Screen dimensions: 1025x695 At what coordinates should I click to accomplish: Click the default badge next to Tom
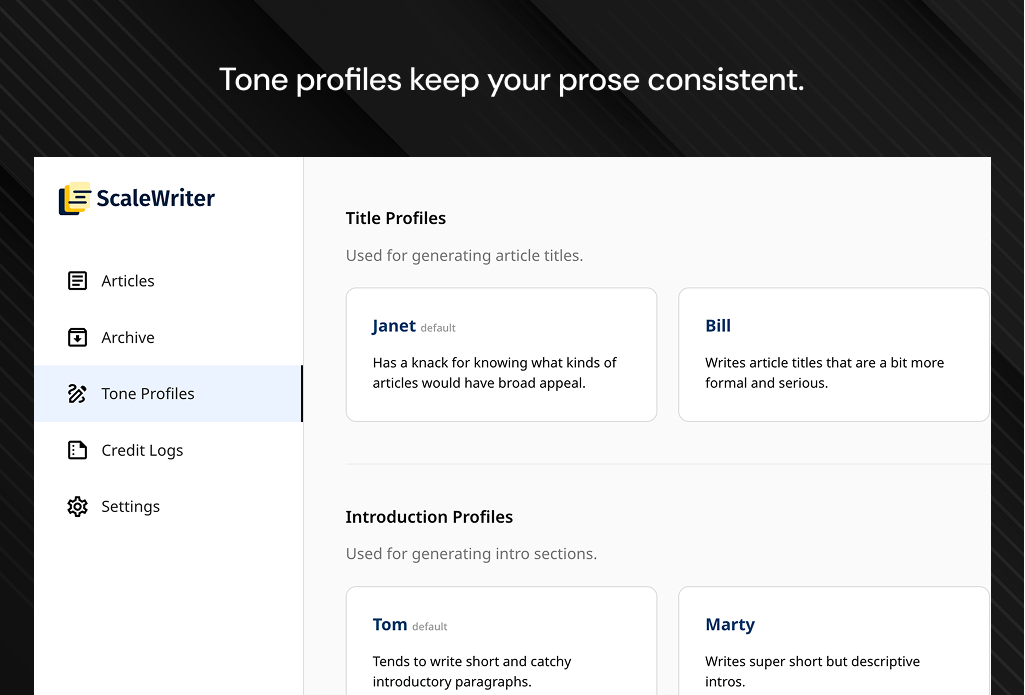[429, 626]
